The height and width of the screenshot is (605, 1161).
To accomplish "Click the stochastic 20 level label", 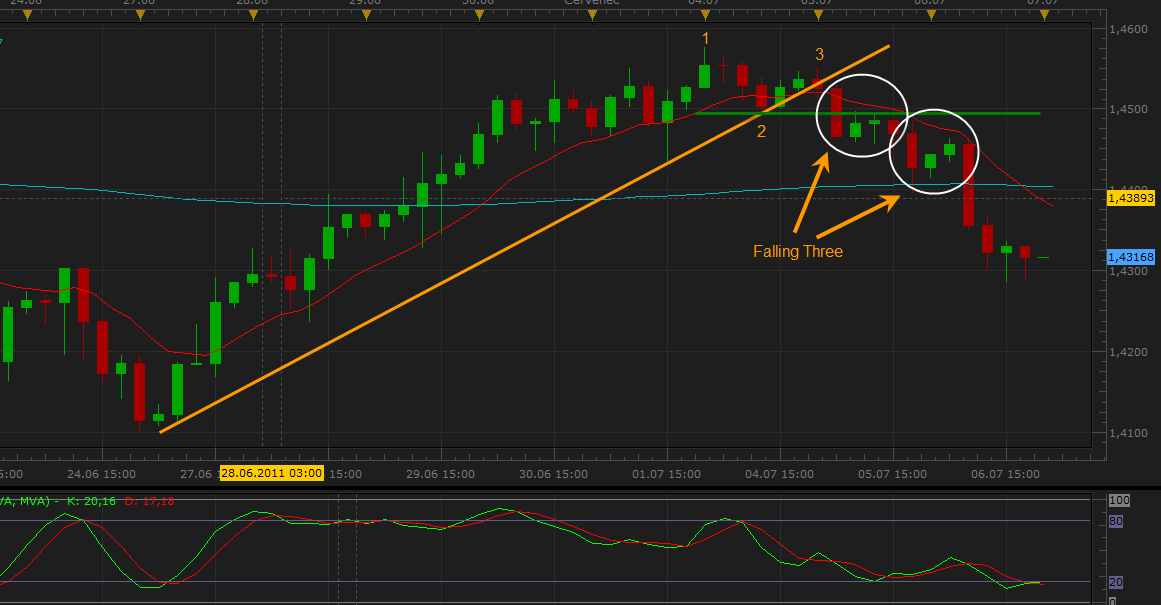I will point(1119,582).
